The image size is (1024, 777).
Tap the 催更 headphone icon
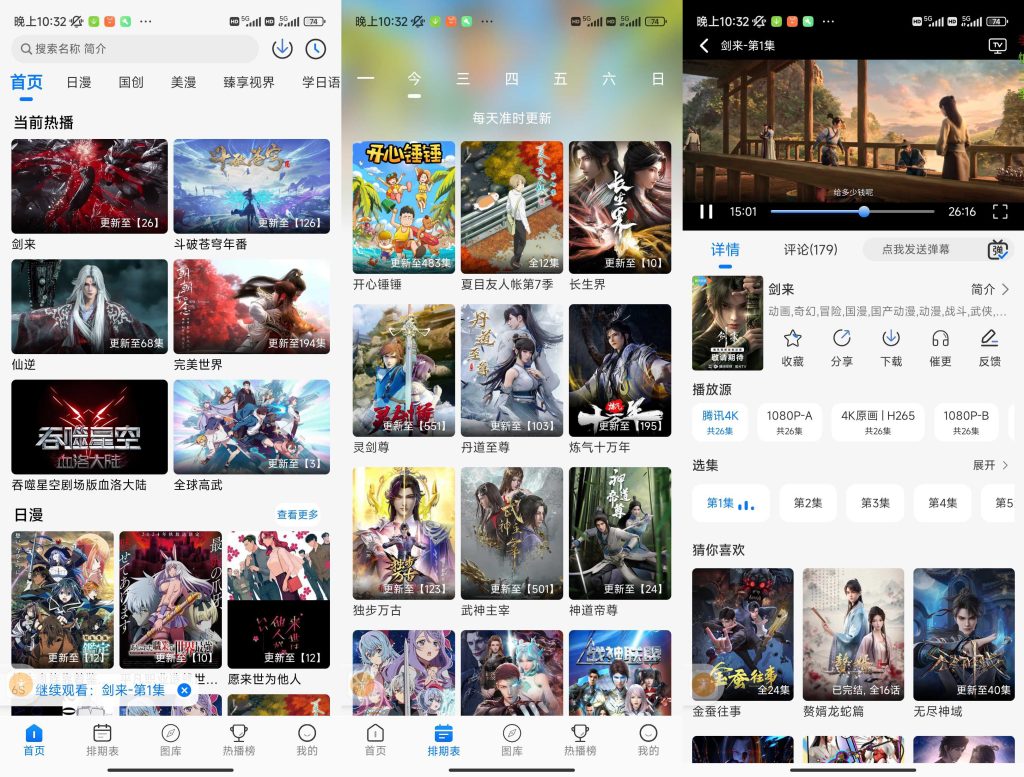click(x=940, y=338)
